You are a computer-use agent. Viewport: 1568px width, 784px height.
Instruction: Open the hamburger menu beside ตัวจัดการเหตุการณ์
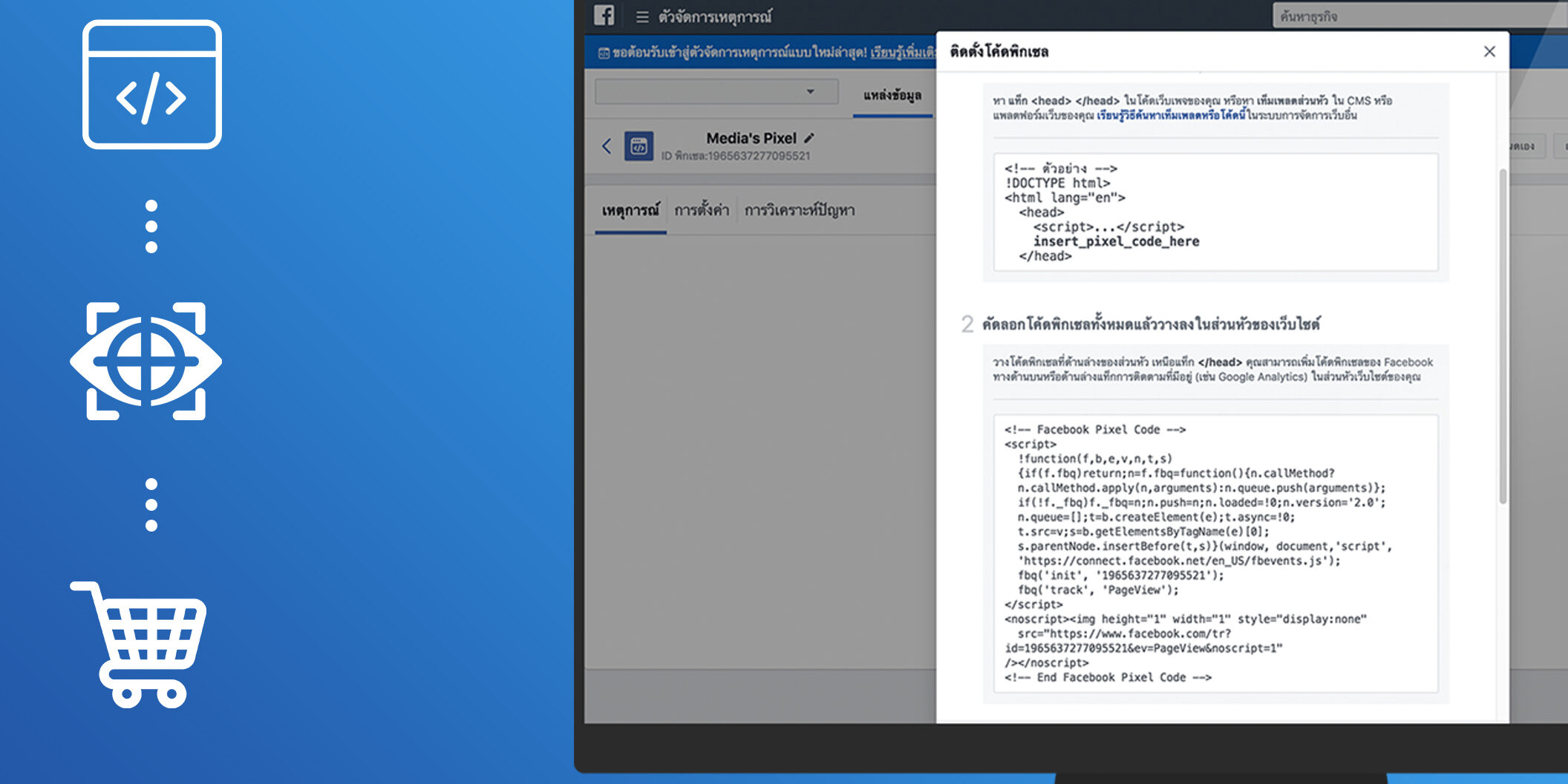(x=642, y=16)
